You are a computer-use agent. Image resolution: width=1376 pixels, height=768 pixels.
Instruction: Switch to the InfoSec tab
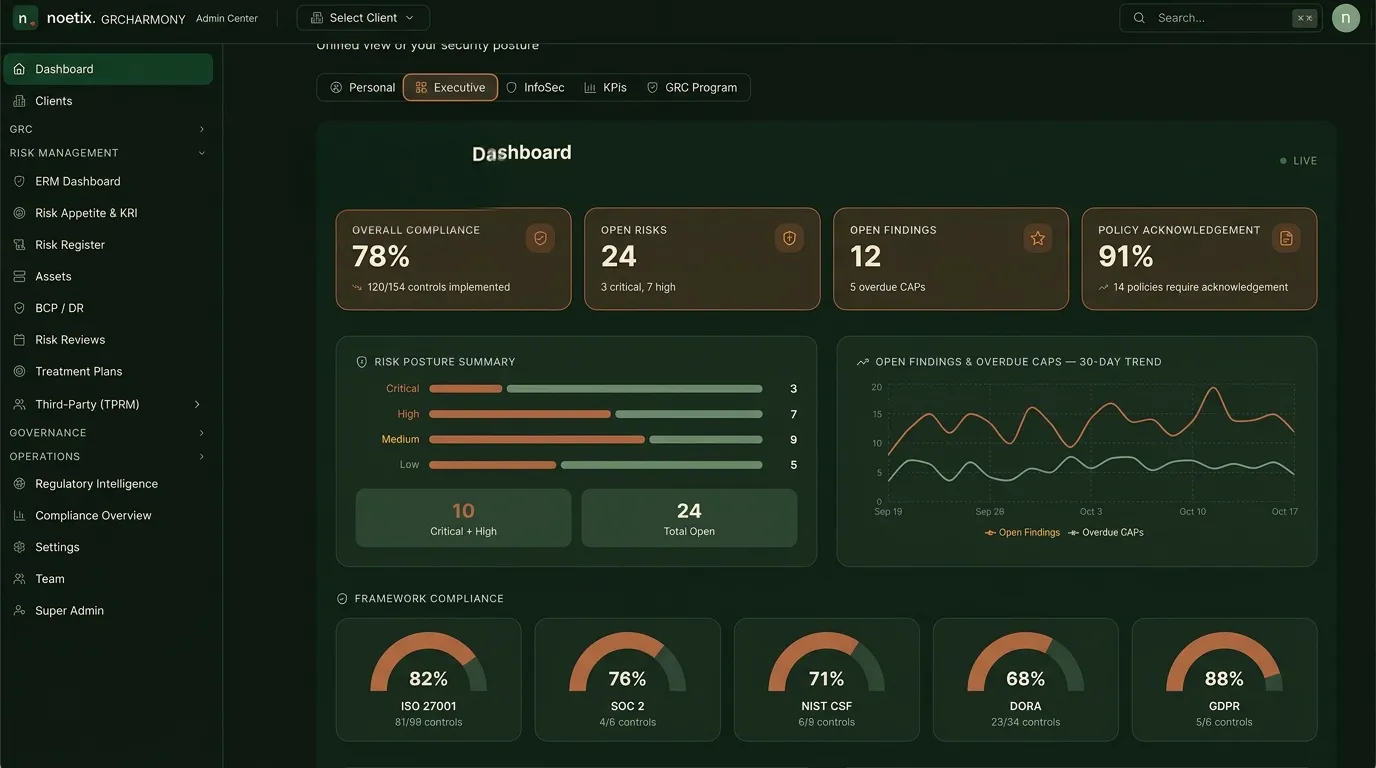coord(535,88)
